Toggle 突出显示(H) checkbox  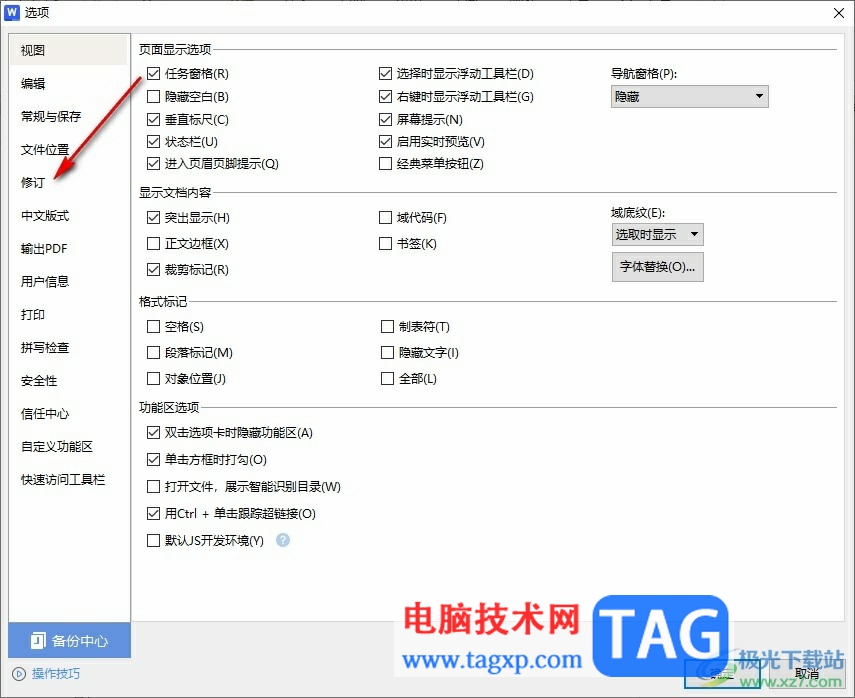pos(153,218)
